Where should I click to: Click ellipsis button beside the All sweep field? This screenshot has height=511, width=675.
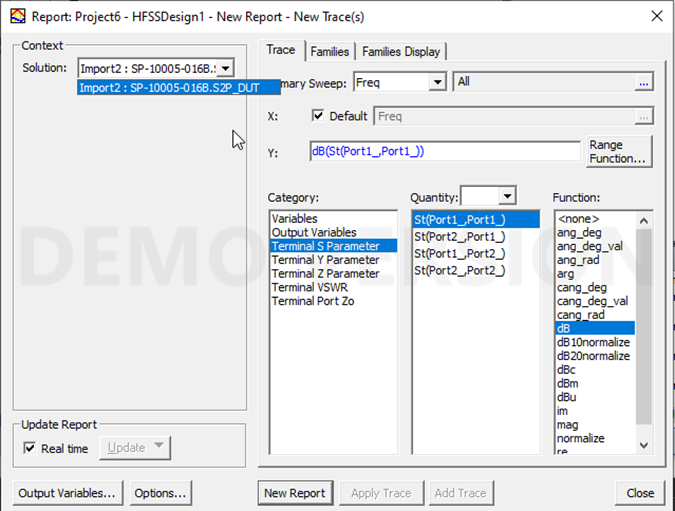pos(644,82)
